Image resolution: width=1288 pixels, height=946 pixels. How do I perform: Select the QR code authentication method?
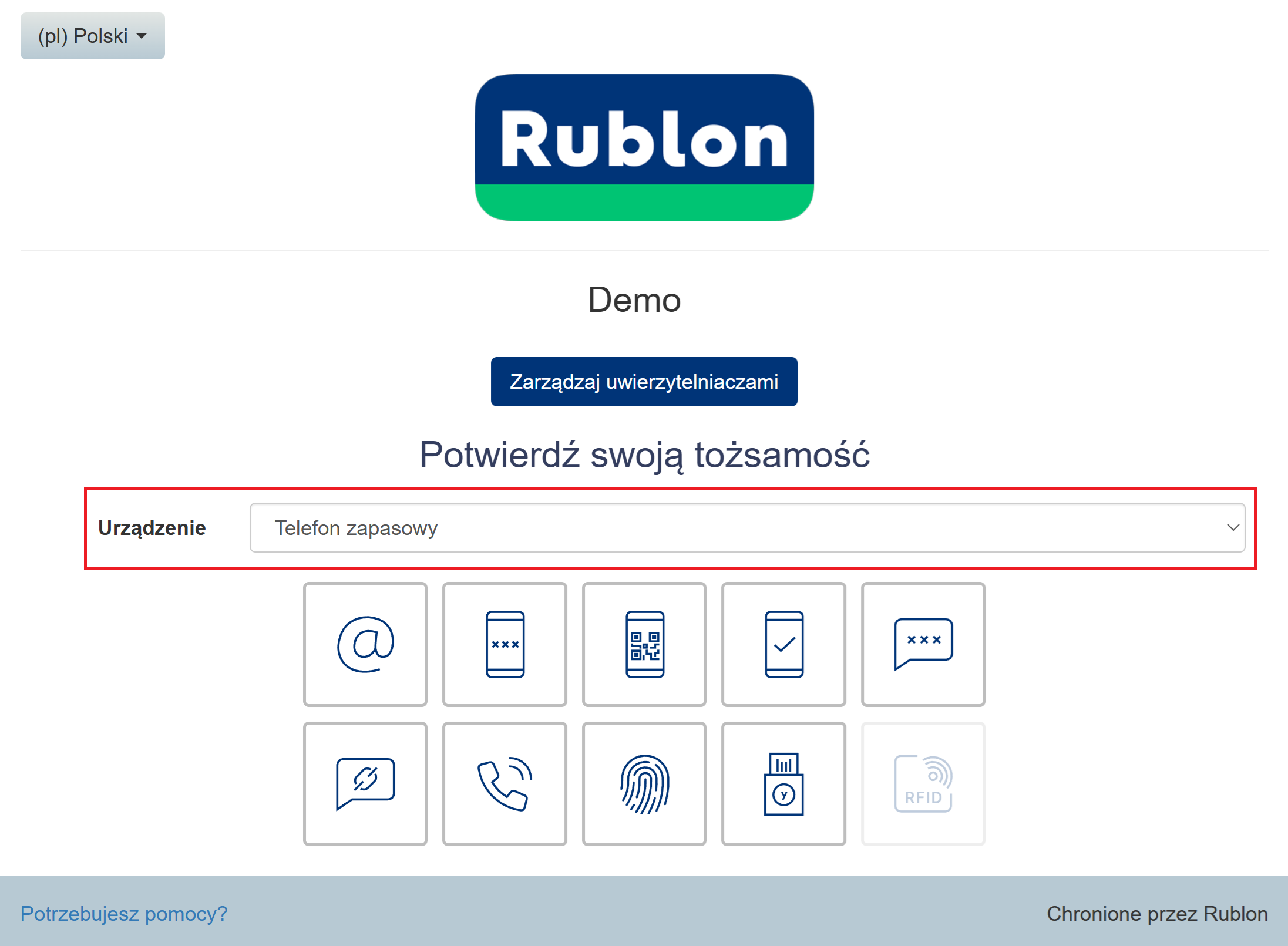click(x=644, y=644)
